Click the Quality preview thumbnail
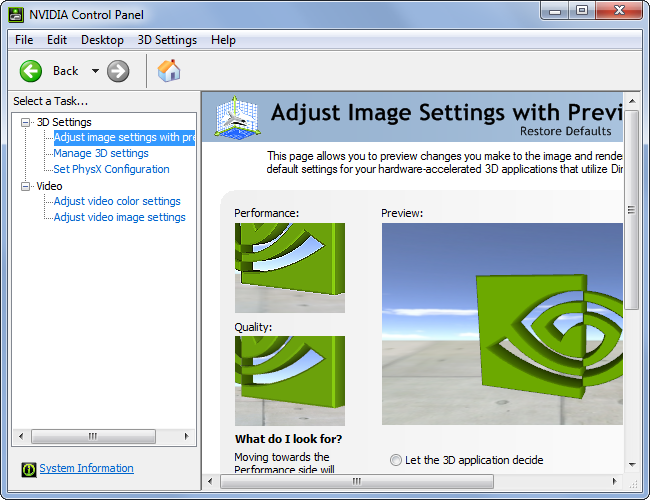 pos(290,381)
